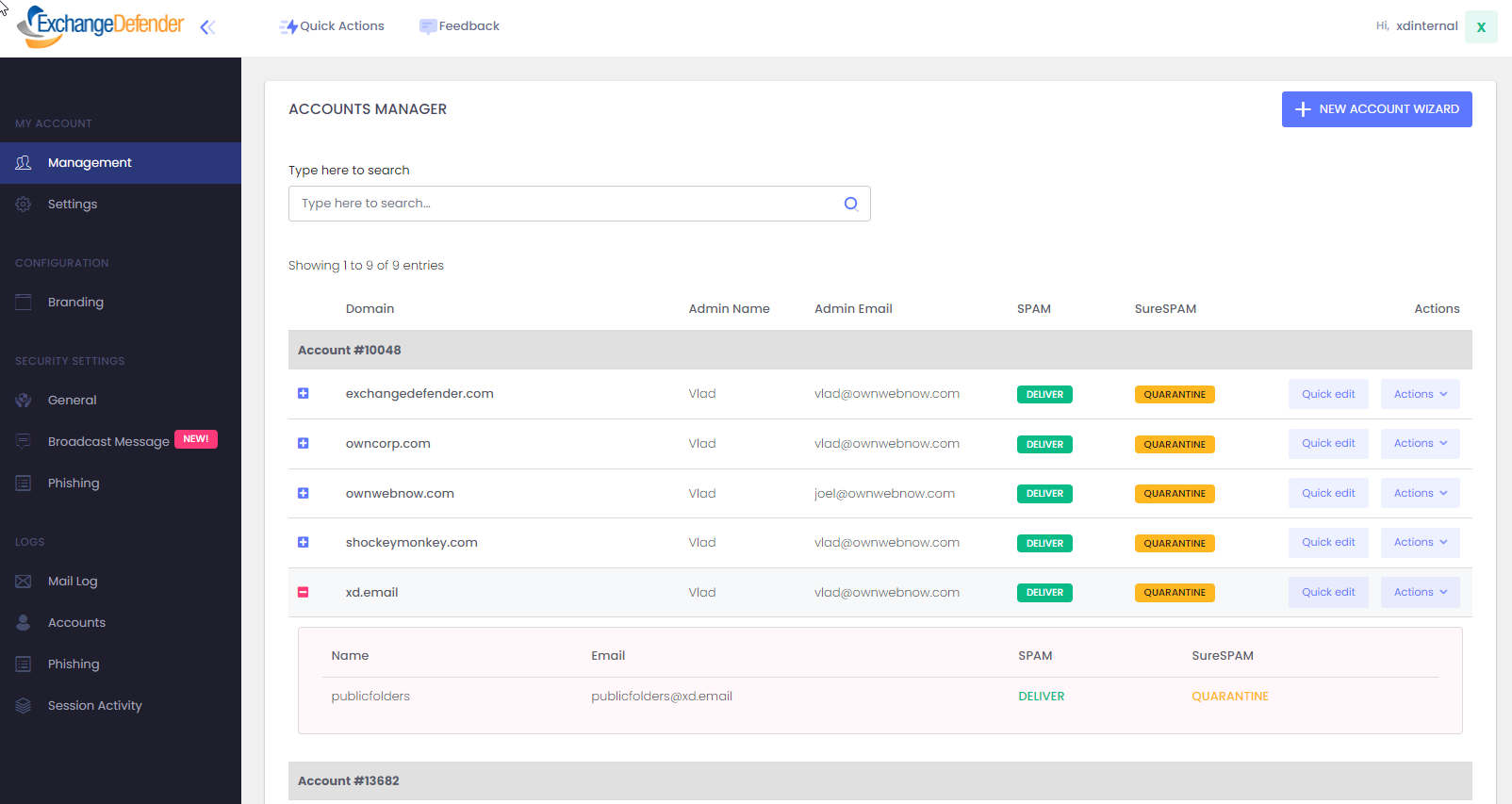Image resolution: width=1512 pixels, height=804 pixels.
Task: Collapse the xd.email row details
Action: point(304,593)
